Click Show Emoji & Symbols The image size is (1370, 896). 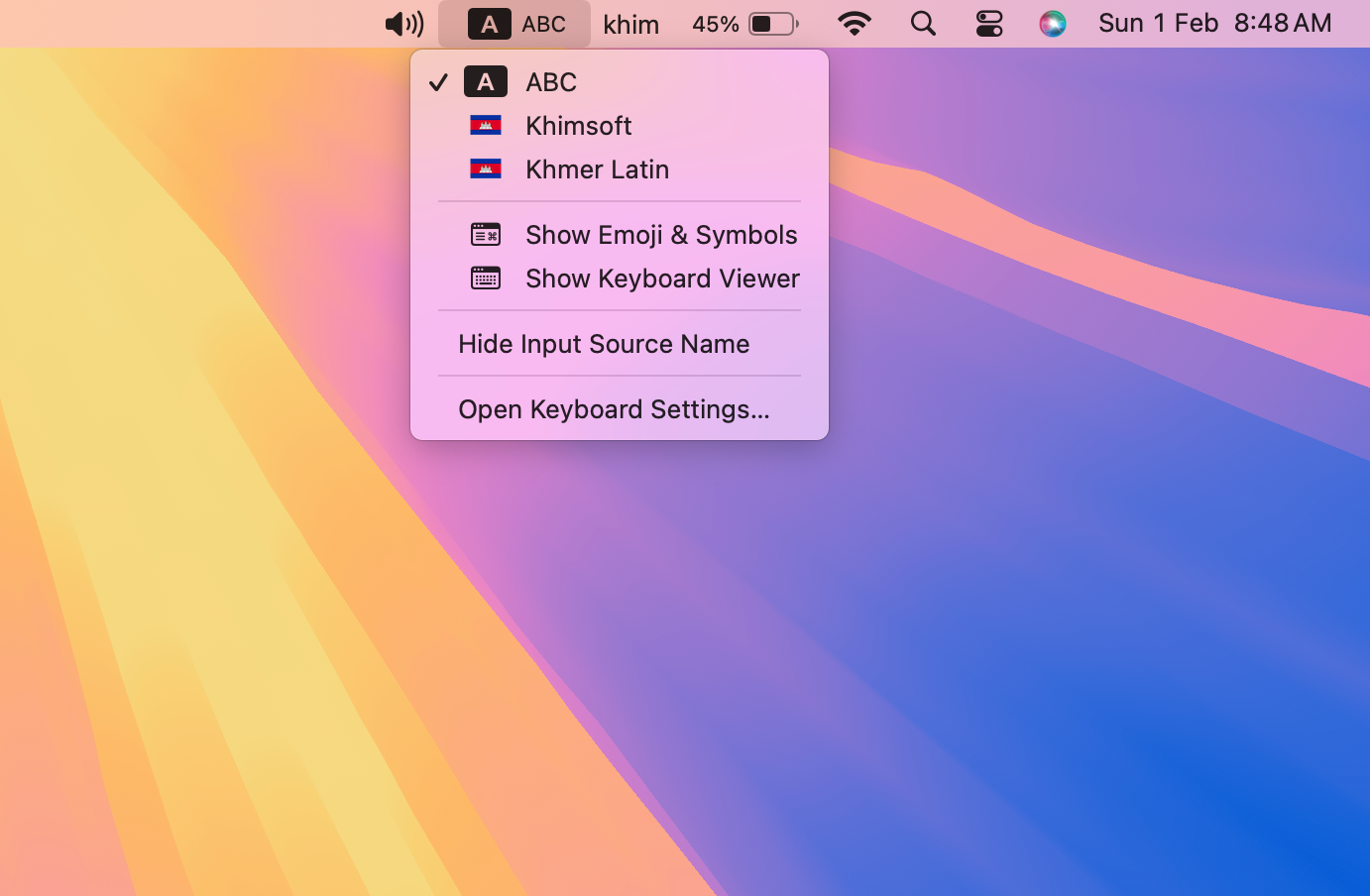click(x=660, y=234)
